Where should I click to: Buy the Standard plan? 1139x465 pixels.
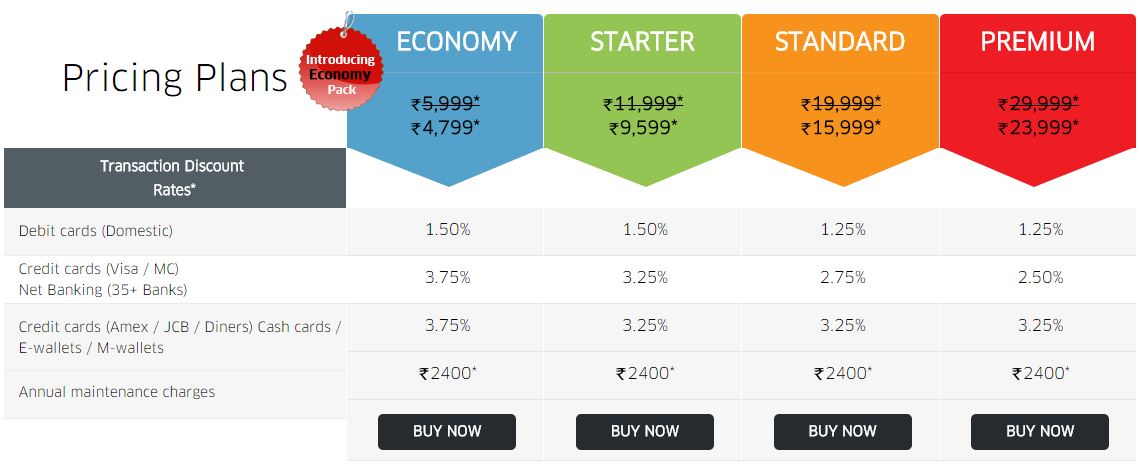843,432
